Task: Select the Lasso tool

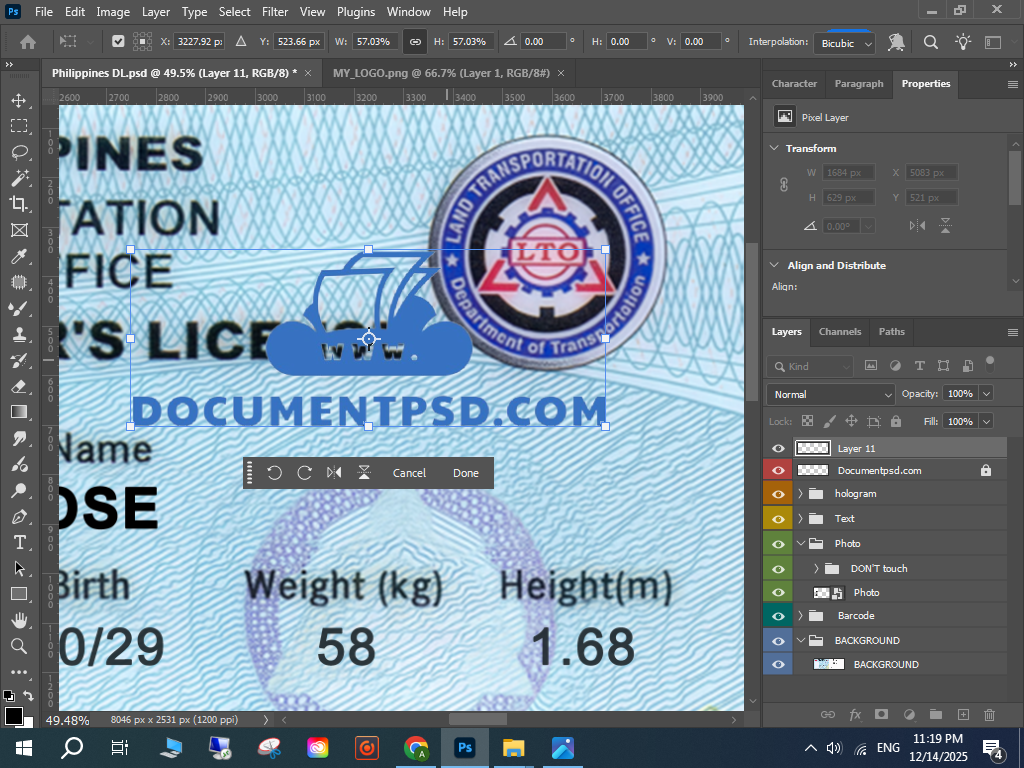Action: pos(19,152)
